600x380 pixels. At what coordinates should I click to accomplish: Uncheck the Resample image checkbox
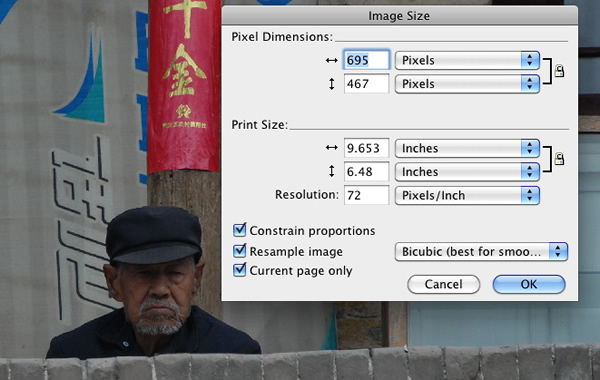tap(240, 251)
